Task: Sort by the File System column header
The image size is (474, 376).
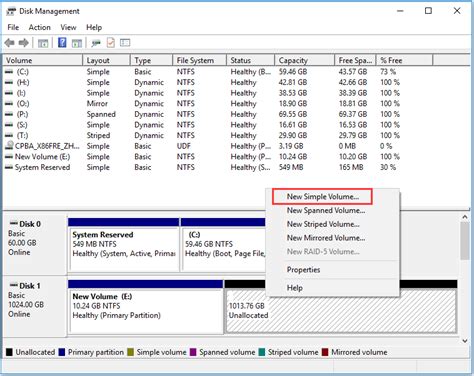Action: pos(200,60)
